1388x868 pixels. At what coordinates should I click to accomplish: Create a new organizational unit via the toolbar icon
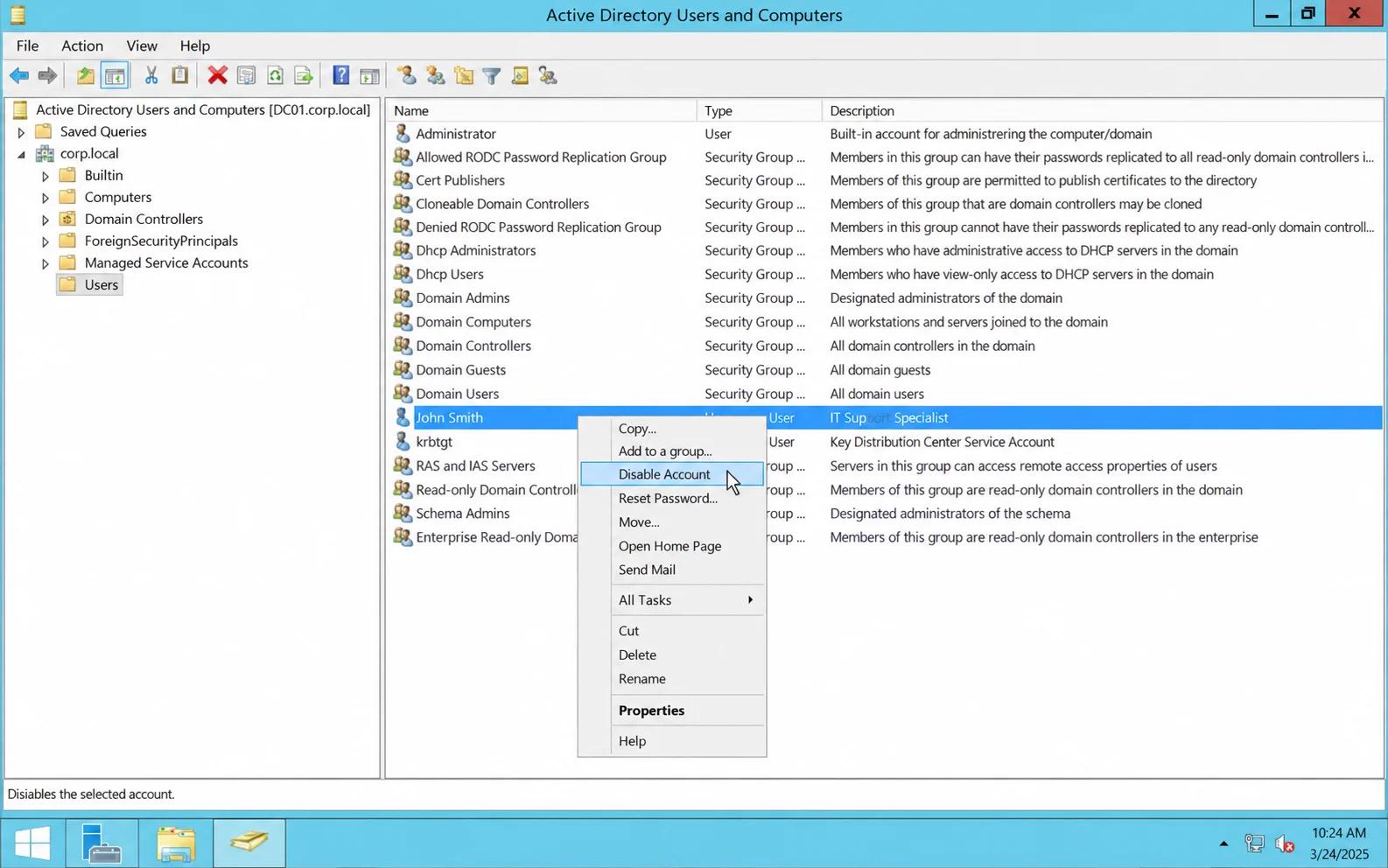click(464, 76)
